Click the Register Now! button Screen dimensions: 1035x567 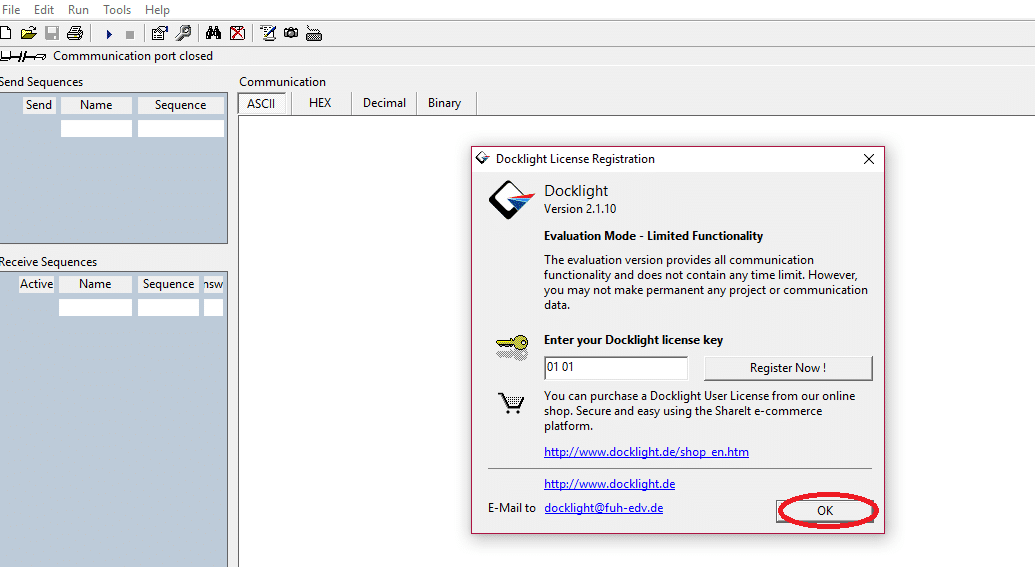click(x=788, y=368)
